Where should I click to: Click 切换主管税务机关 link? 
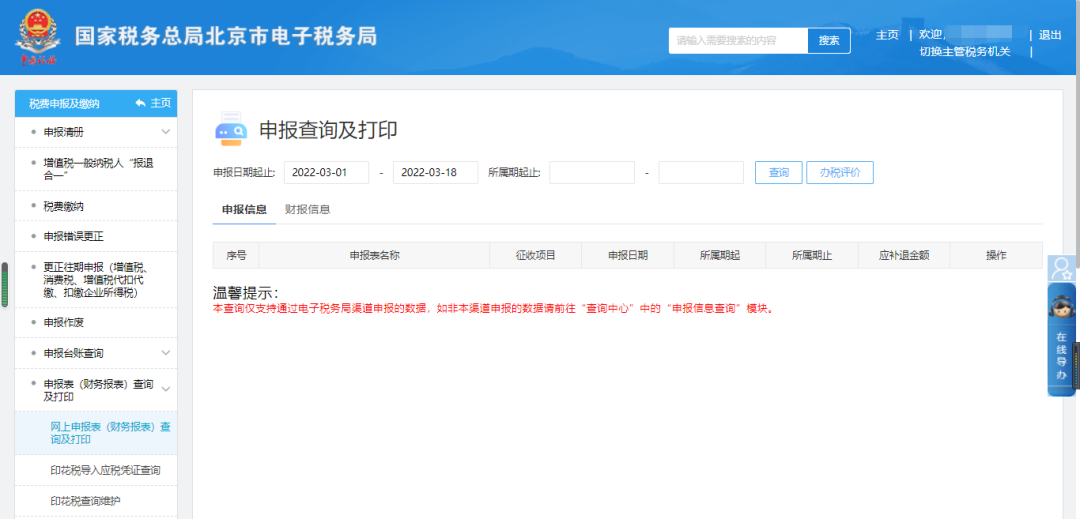point(965,52)
